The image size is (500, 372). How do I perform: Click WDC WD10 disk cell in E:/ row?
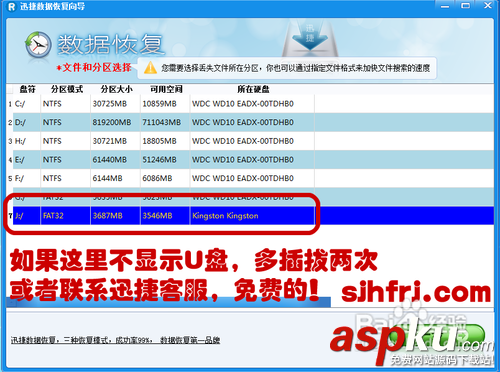click(252, 160)
